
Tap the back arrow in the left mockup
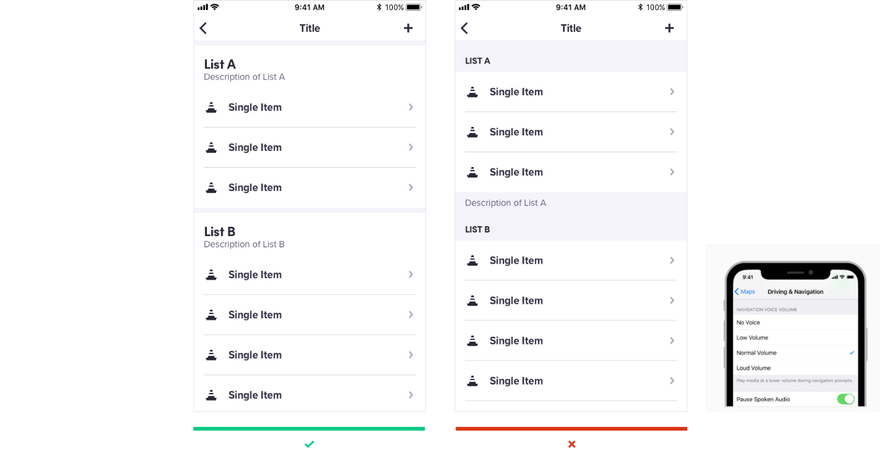coord(203,28)
